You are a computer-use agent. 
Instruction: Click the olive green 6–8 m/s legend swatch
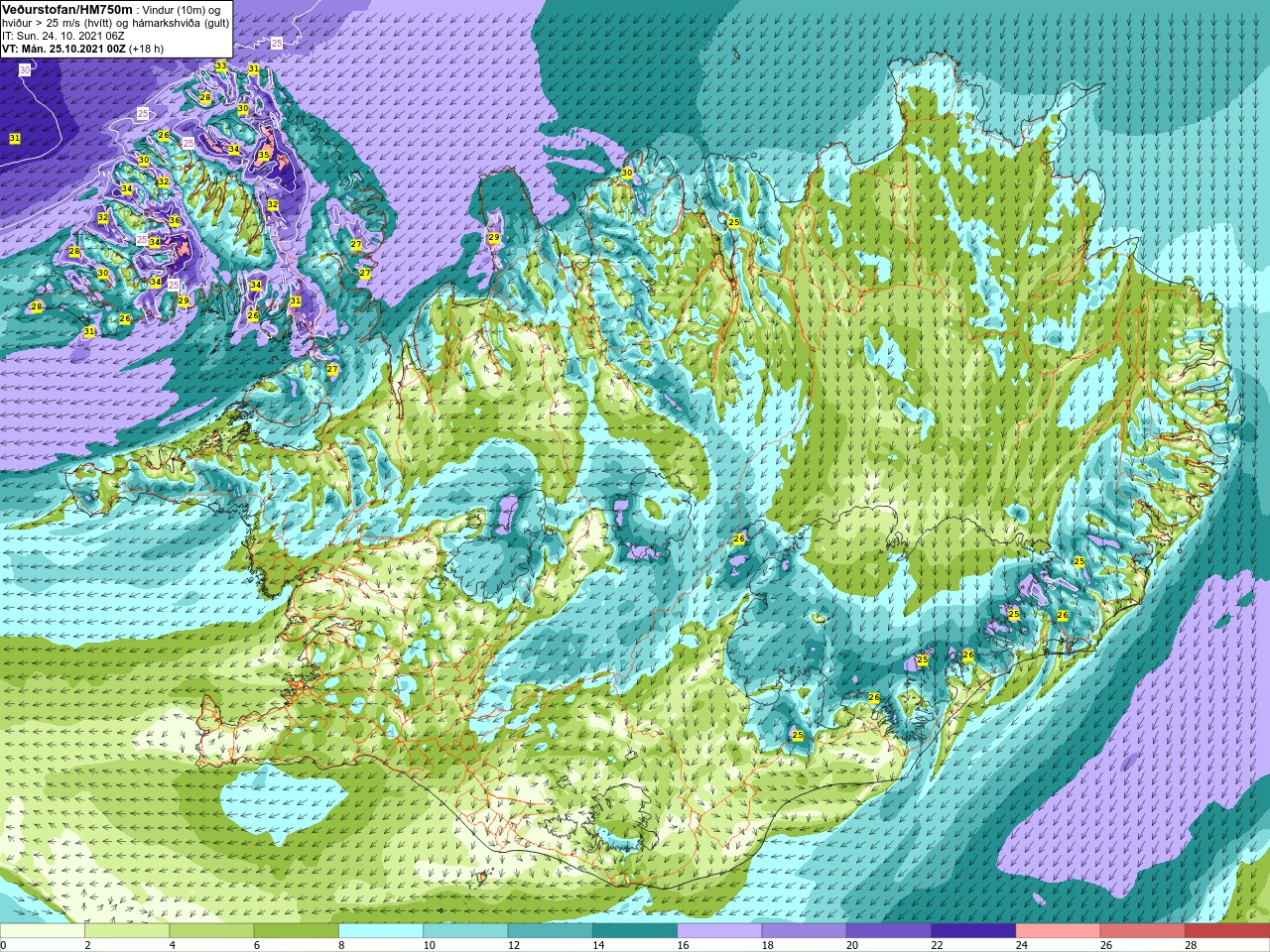click(x=297, y=931)
